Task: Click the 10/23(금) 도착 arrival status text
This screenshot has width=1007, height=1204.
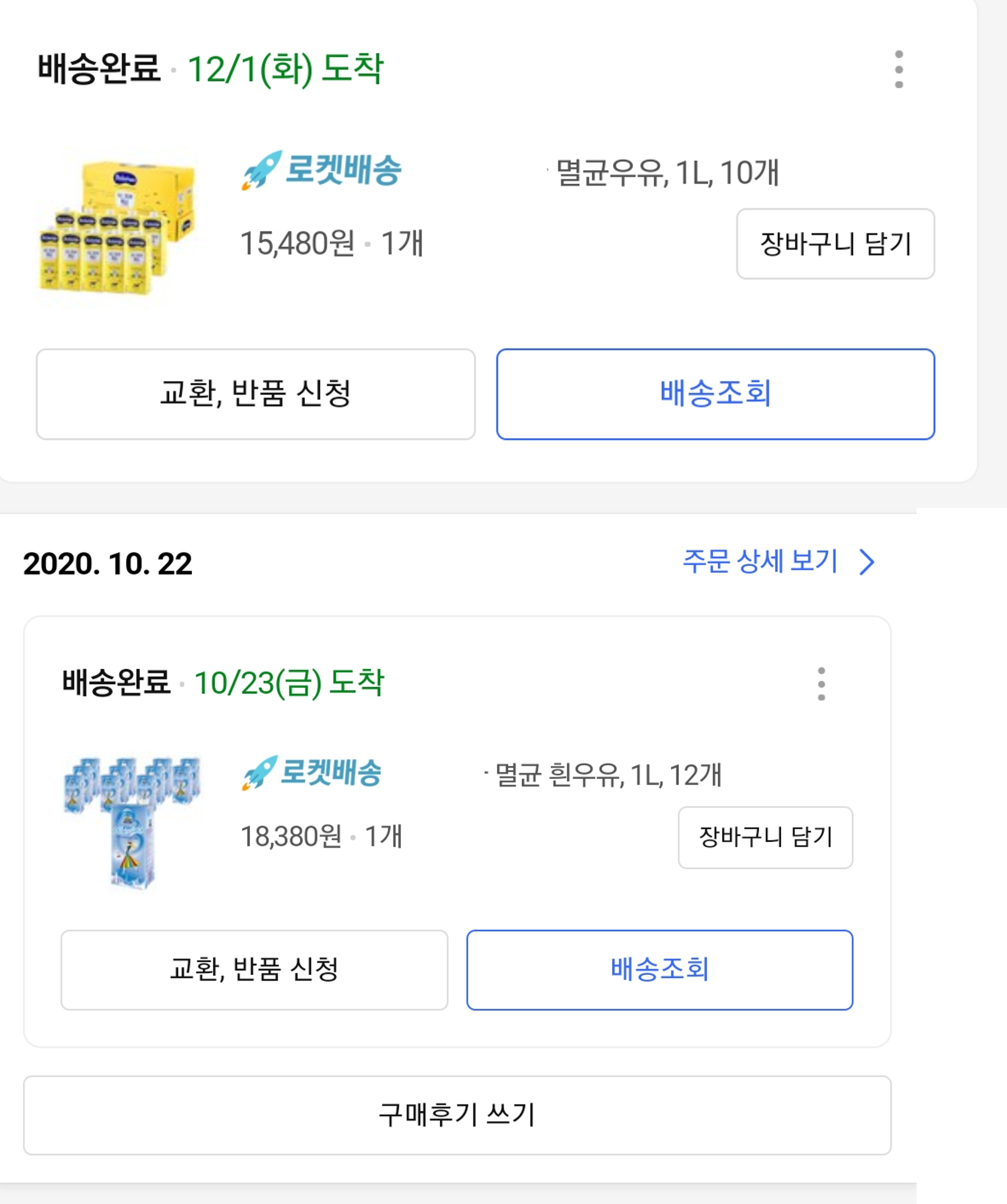Action: pos(289,683)
